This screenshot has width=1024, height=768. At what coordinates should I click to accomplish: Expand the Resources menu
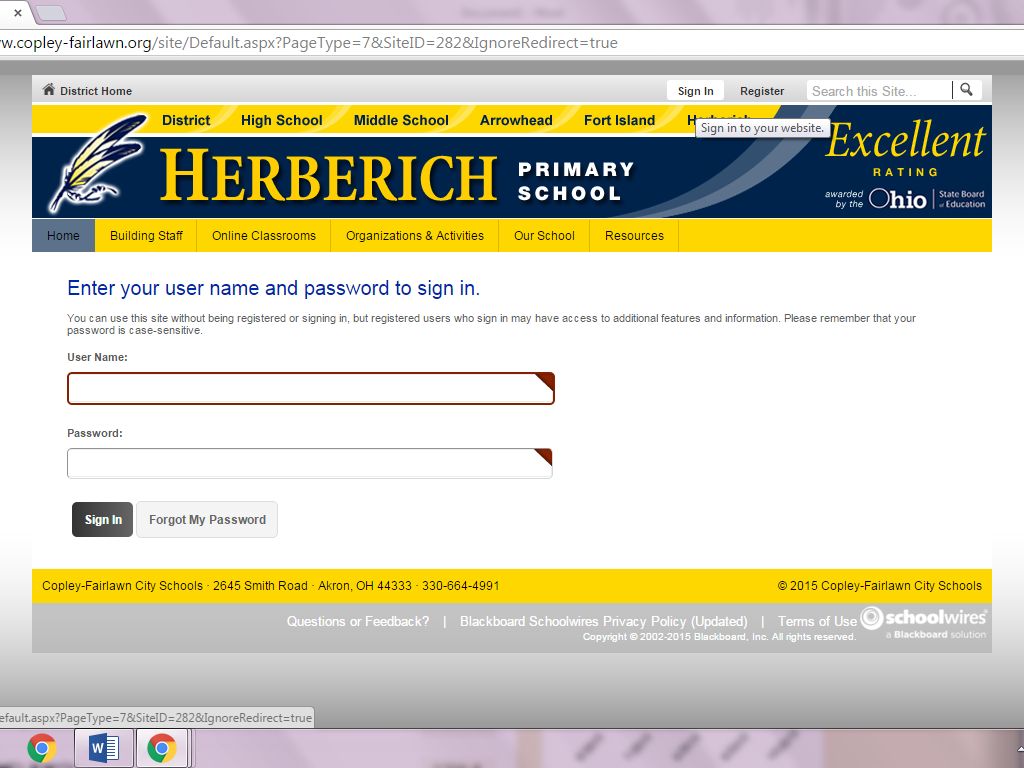click(x=634, y=236)
